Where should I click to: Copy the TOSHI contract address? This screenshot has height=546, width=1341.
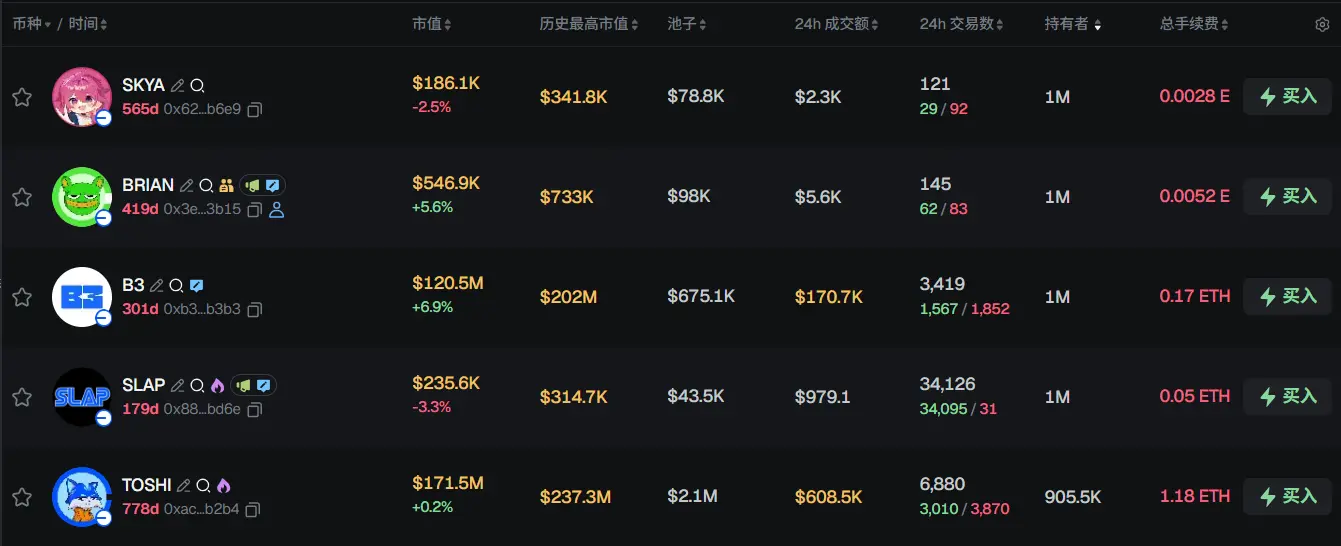coord(253,510)
